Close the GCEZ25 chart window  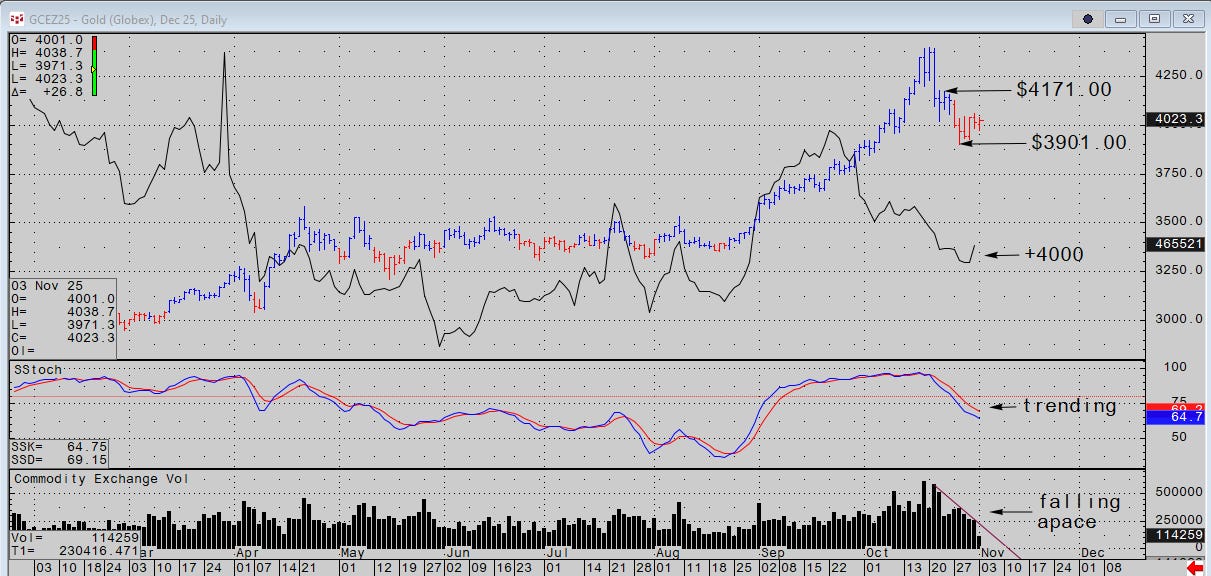tap(1187, 18)
